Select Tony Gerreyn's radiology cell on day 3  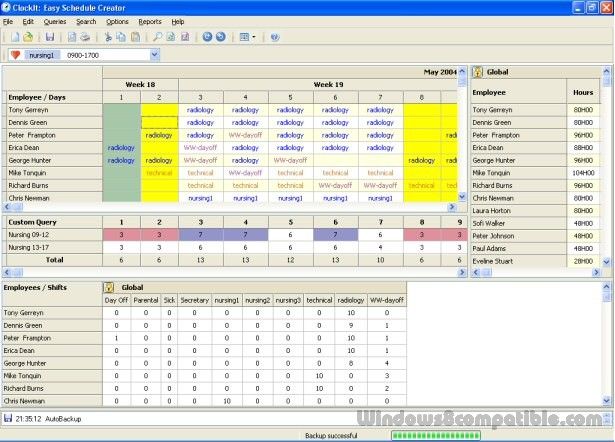click(x=200, y=110)
